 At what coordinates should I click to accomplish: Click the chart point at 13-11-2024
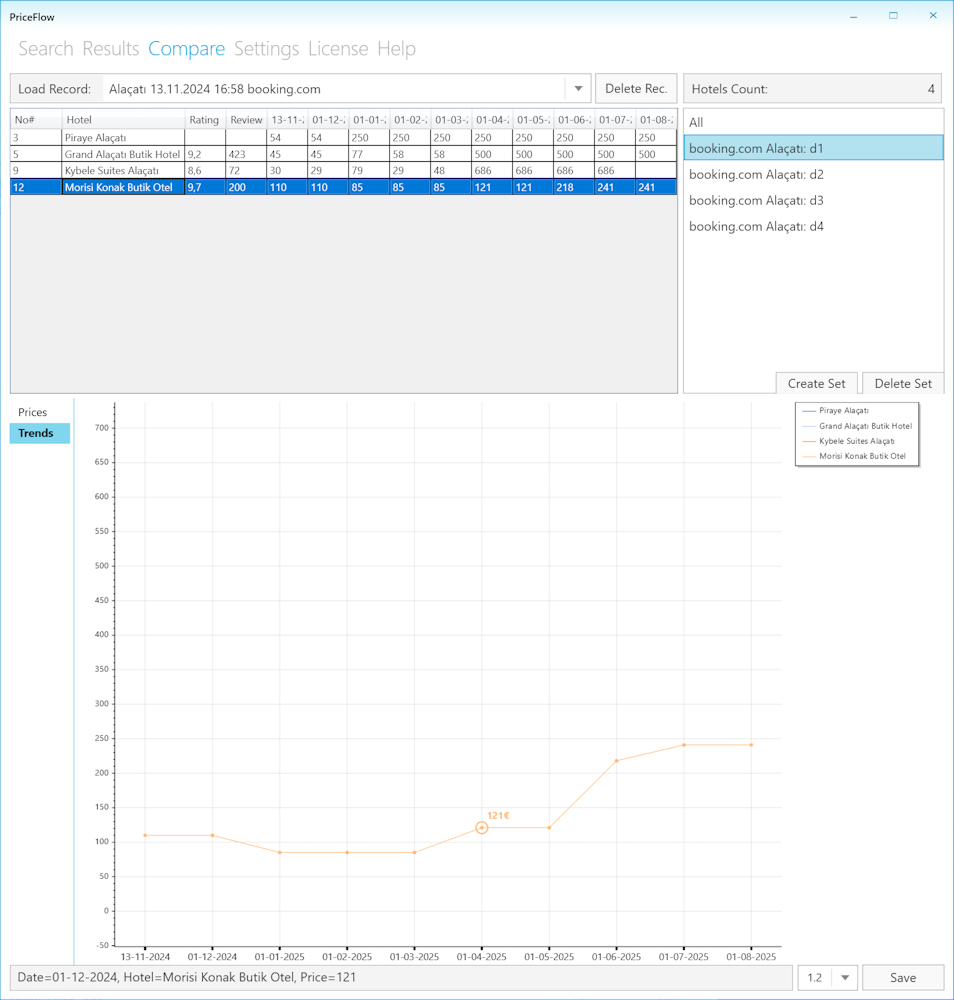click(x=145, y=835)
